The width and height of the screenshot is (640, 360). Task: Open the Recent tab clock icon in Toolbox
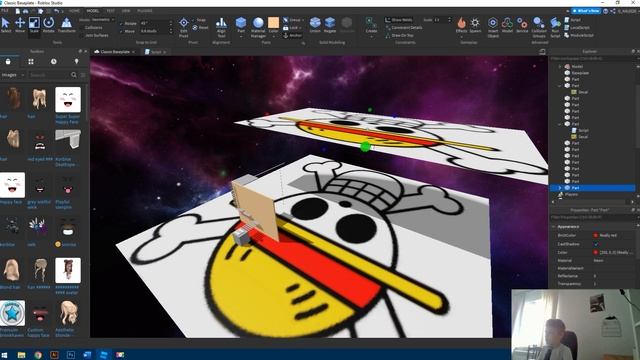pyautogui.click(x=53, y=61)
